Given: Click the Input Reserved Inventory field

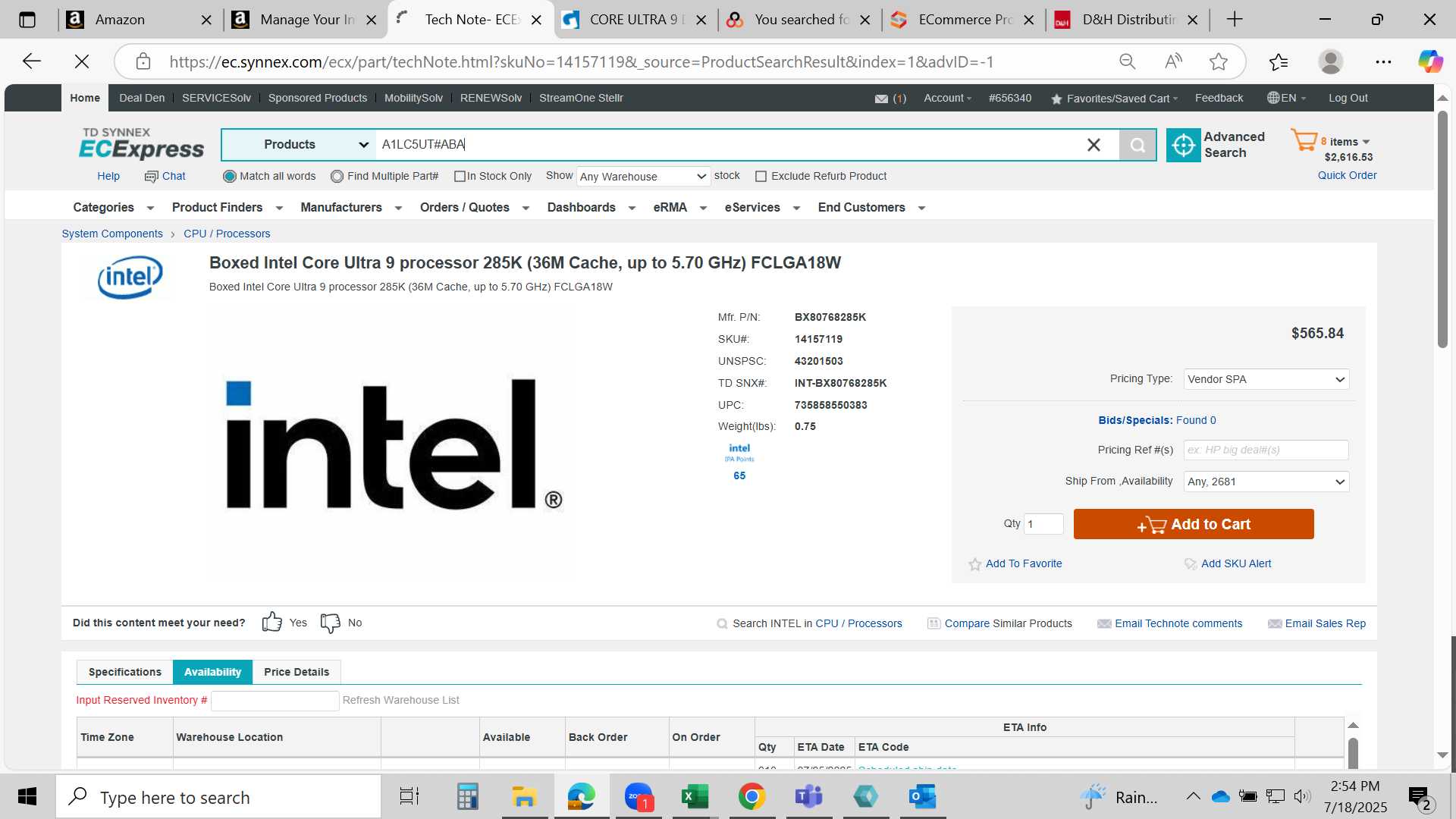Looking at the screenshot, I should click(x=275, y=701).
